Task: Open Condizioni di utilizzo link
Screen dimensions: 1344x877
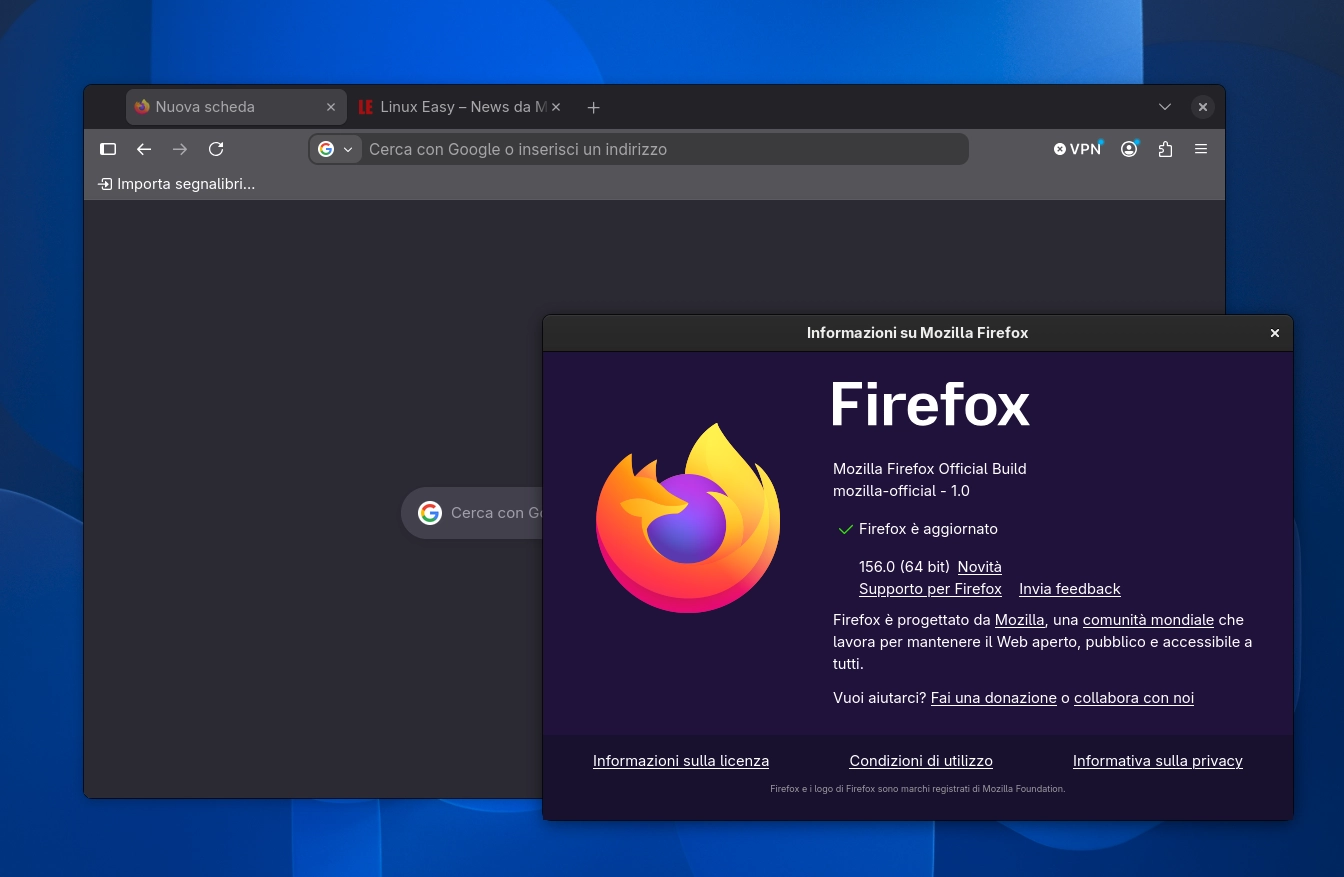Action: 921,761
